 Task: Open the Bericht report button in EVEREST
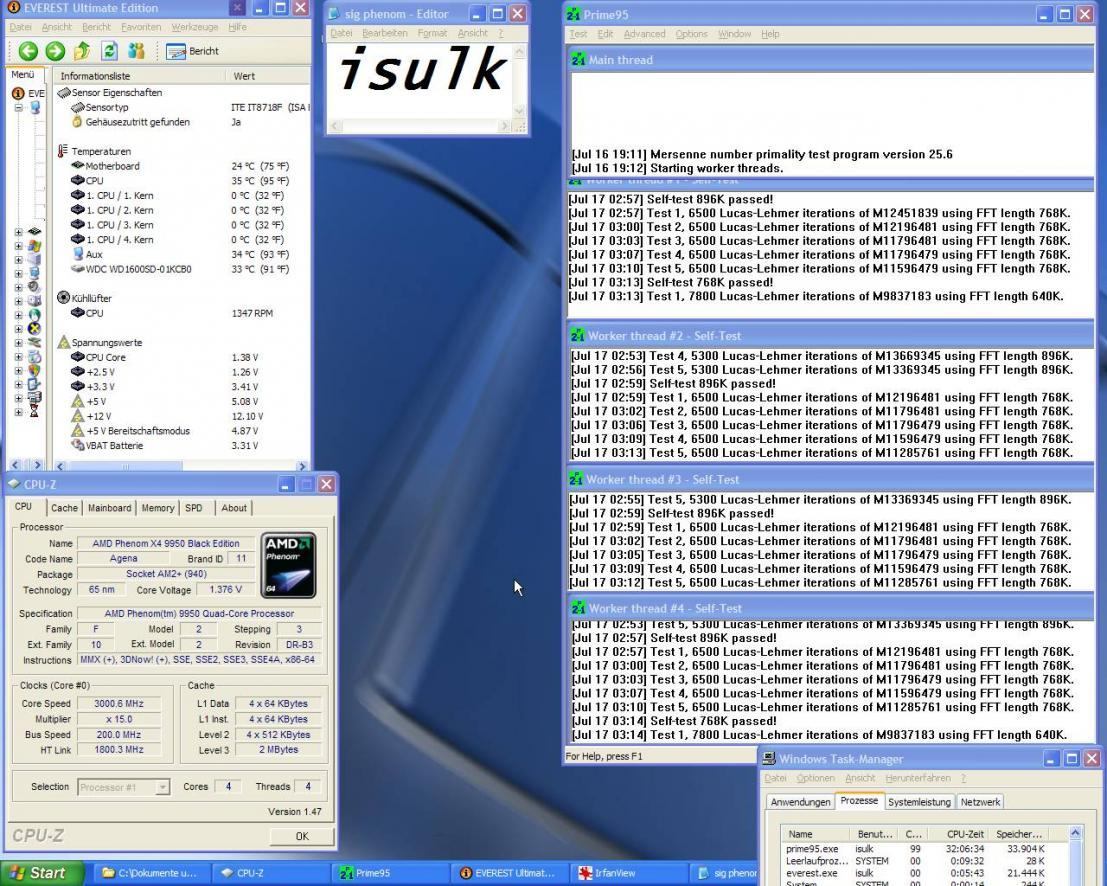coord(193,51)
